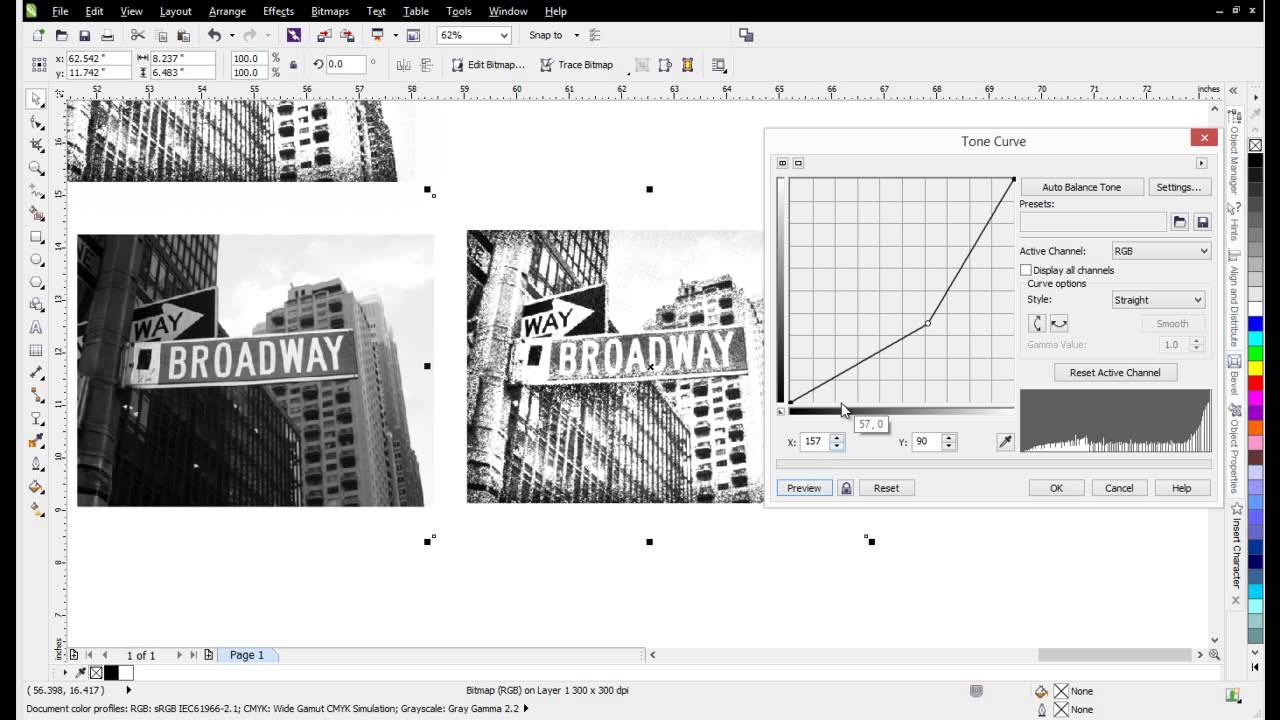Click Cancel in Tone Curve dialog
Image resolution: width=1280 pixels, height=720 pixels.
[1119, 488]
